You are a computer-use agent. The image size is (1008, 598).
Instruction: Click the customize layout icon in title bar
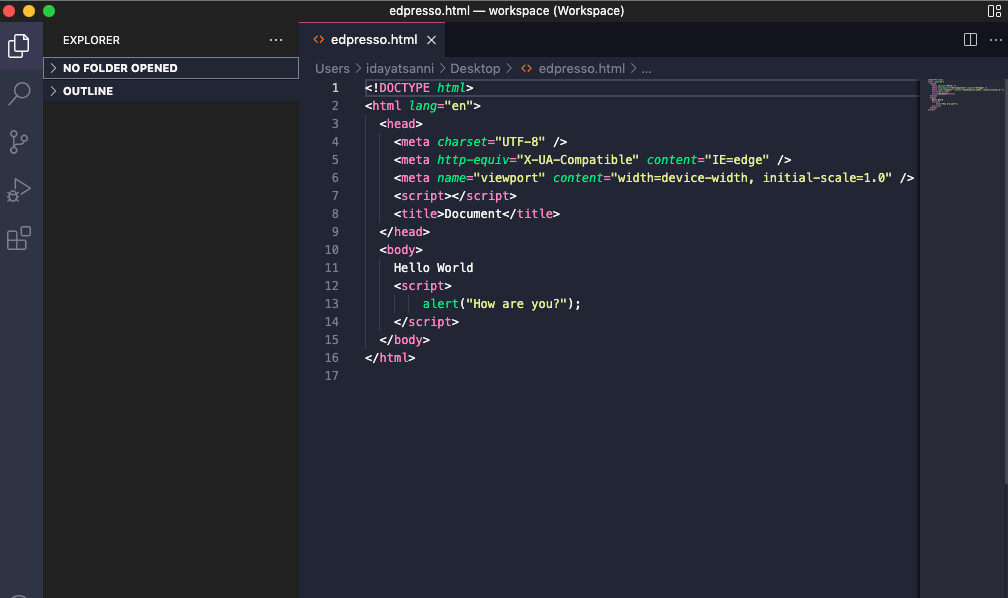coord(994,11)
